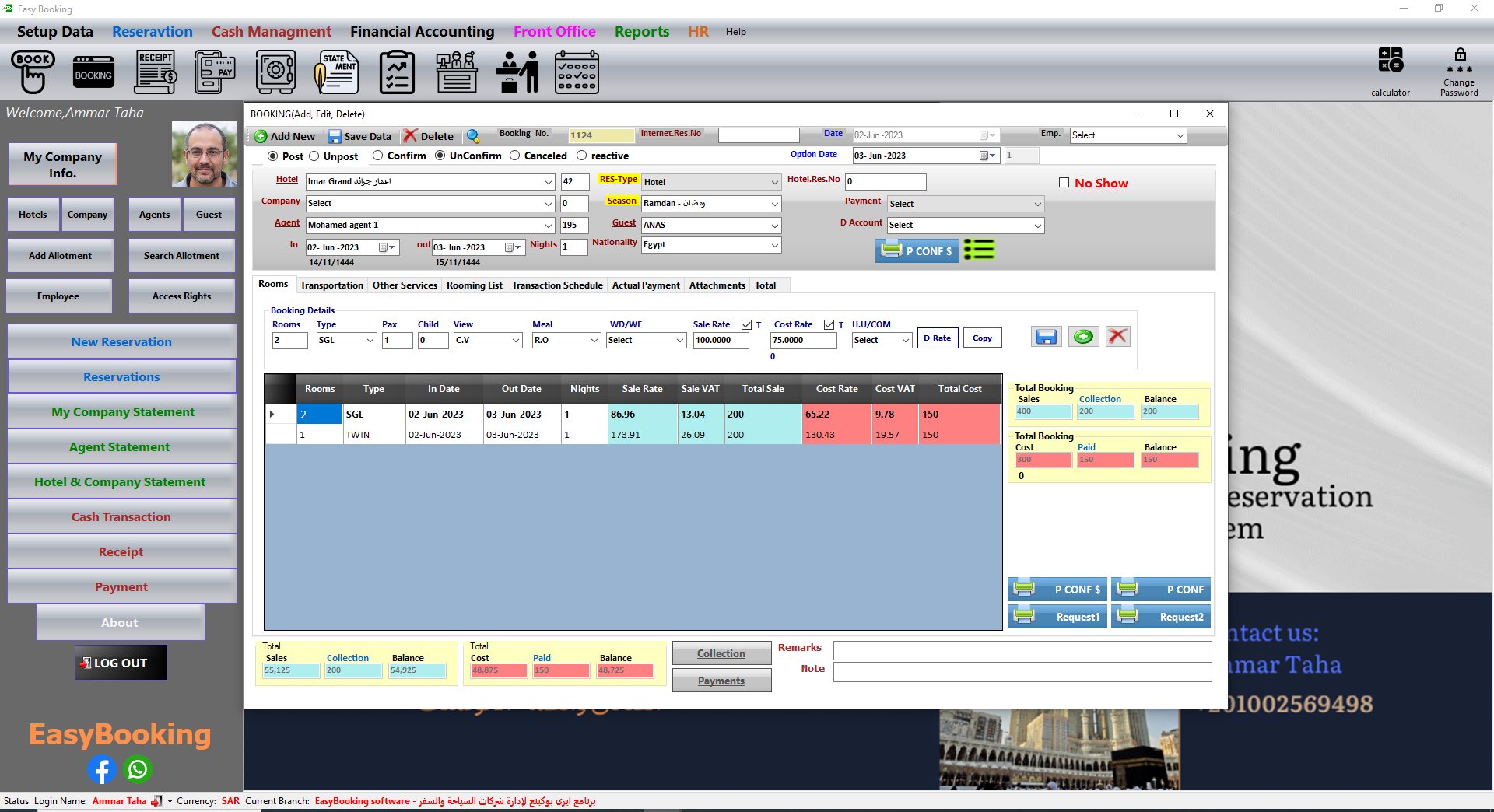Click the Change Password lock icon

[x=1460, y=61]
